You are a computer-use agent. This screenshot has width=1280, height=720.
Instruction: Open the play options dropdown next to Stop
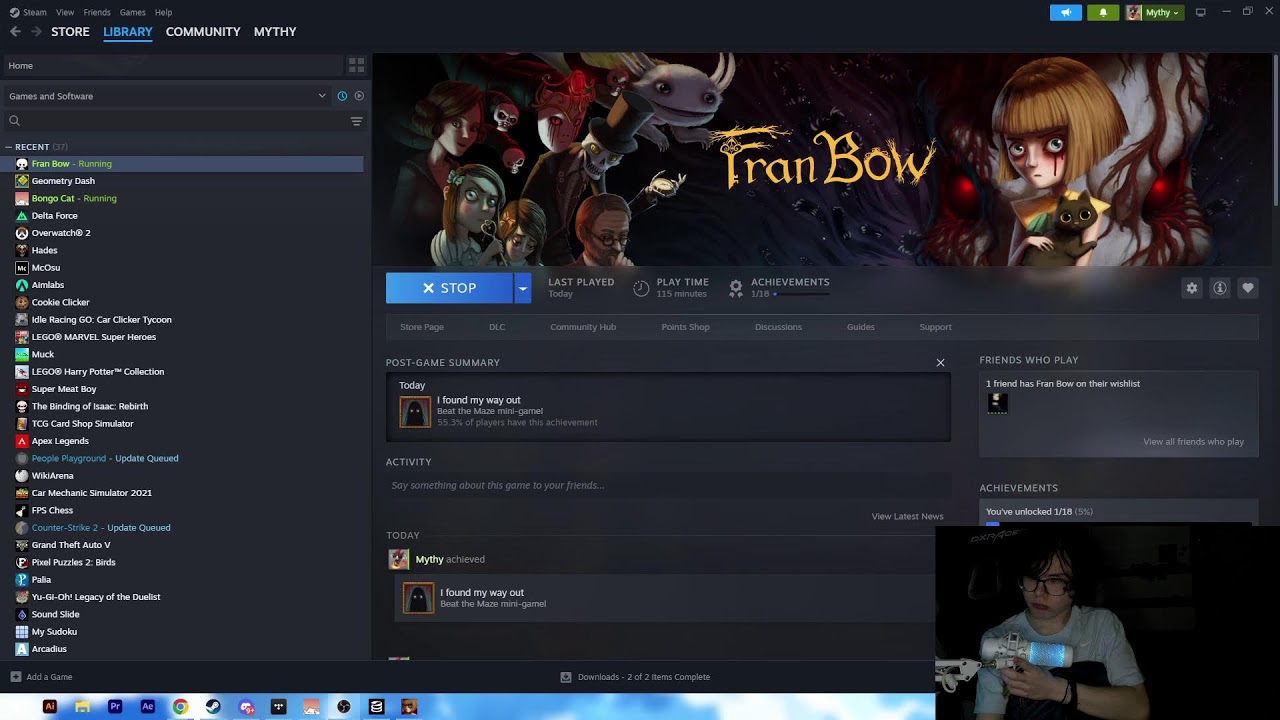tap(522, 288)
